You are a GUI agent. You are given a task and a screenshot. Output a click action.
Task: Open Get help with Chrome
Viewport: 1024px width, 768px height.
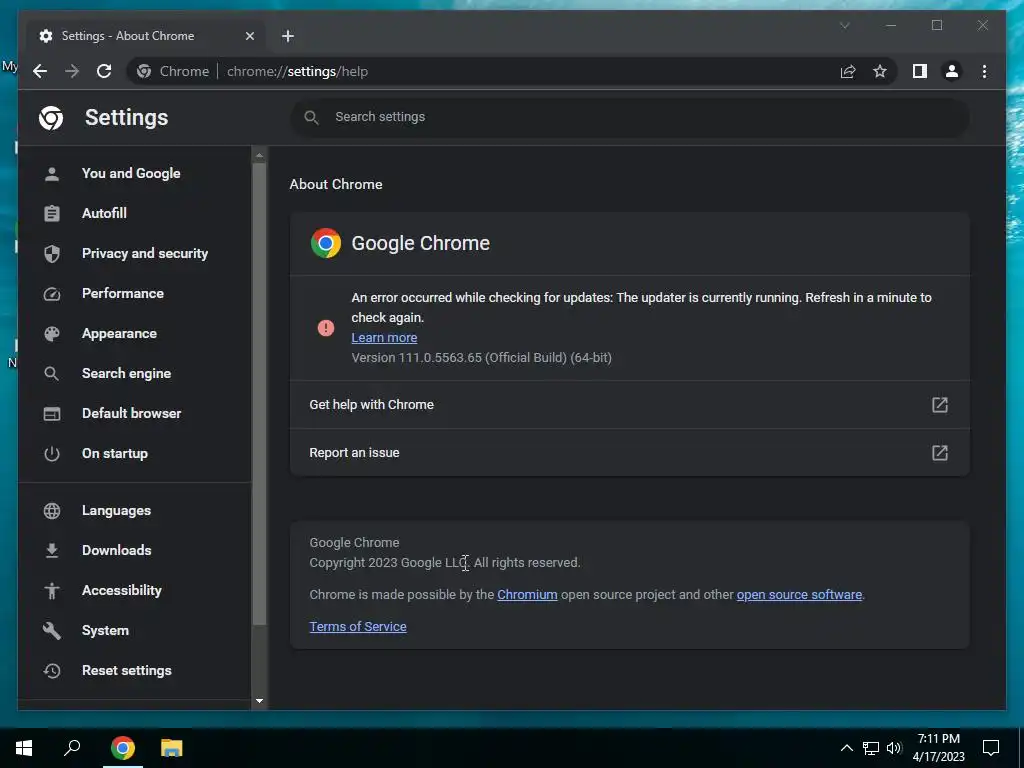630,405
